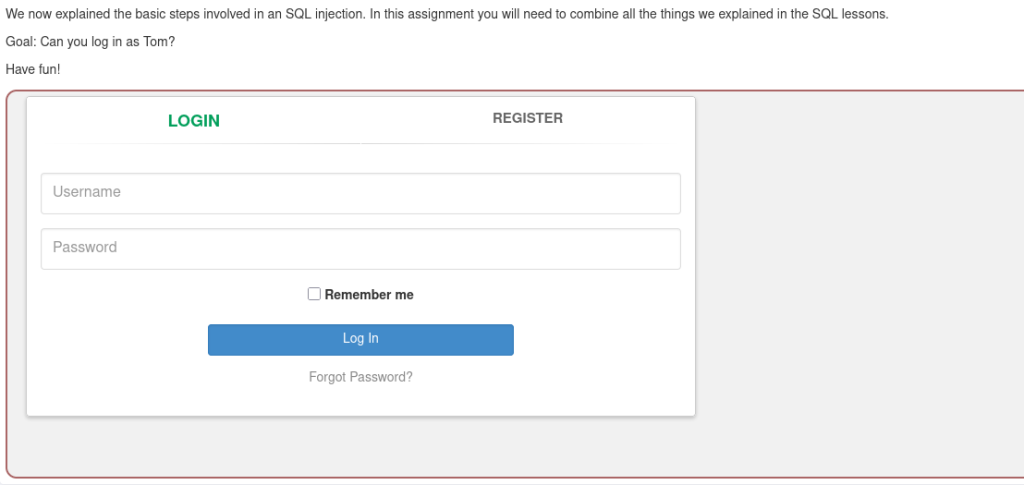Click the SQL injection intro paragraph
Screen dimensions: 1024x485
point(447,14)
